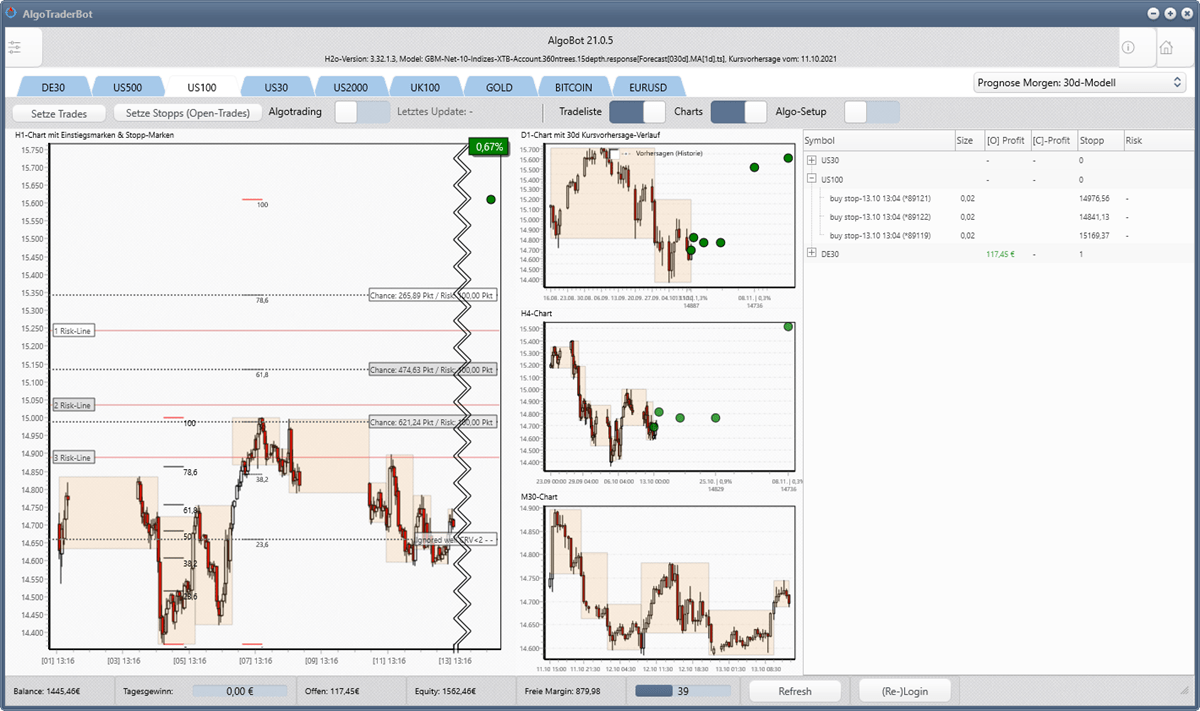The height and width of the screenshot is (711, 1200).
Task: Enable the Algotrading switch
Action: (x=361, y=112)
